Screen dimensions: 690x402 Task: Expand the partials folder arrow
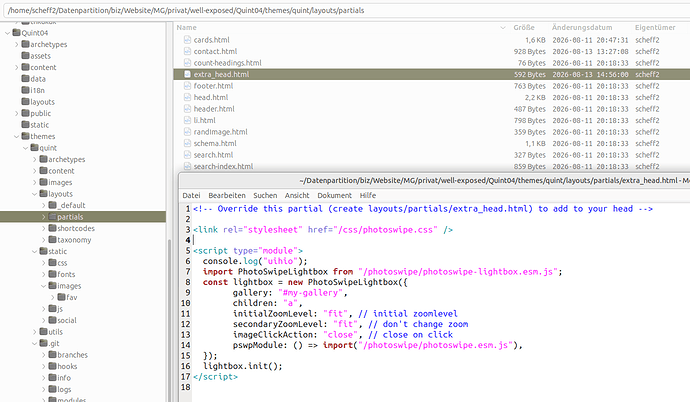click(x=44, y=217)
